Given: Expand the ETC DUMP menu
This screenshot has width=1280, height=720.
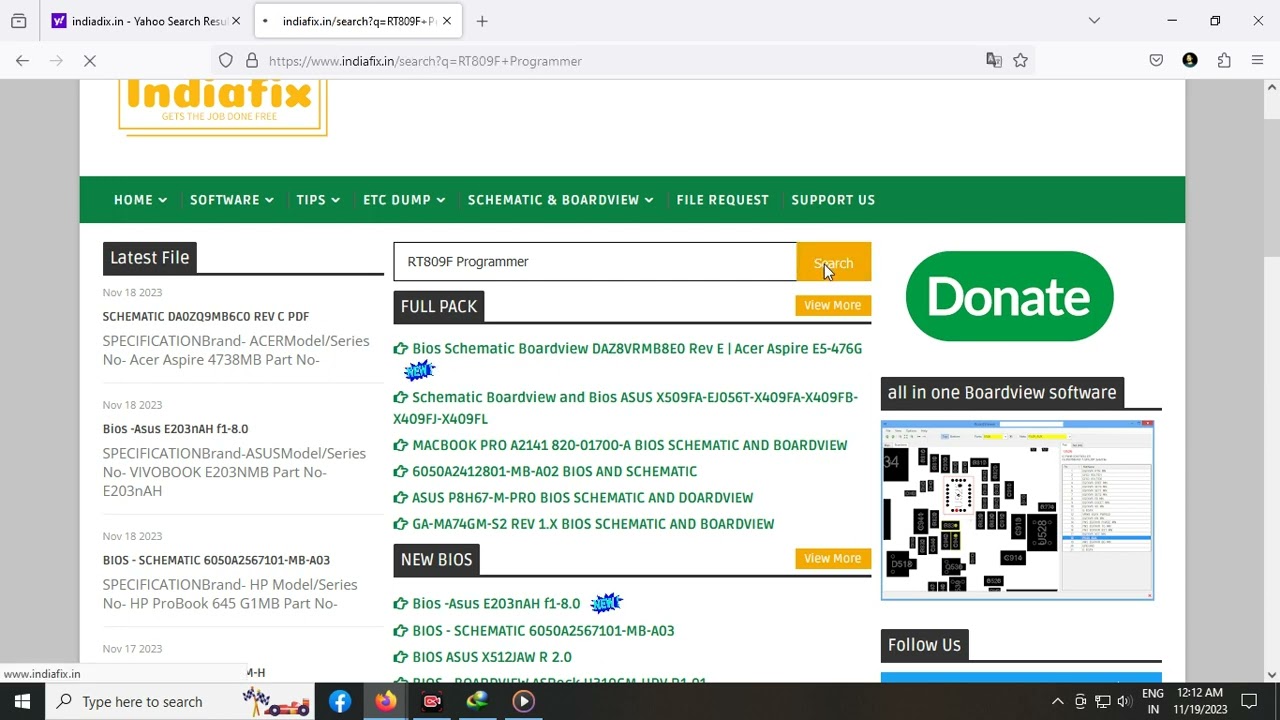Looking at the screenshot, I should click(x=404, y=200).
